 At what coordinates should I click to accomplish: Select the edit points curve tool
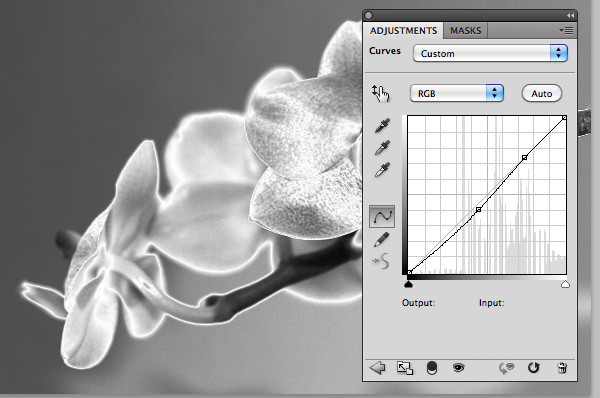[x=382, y=217]
